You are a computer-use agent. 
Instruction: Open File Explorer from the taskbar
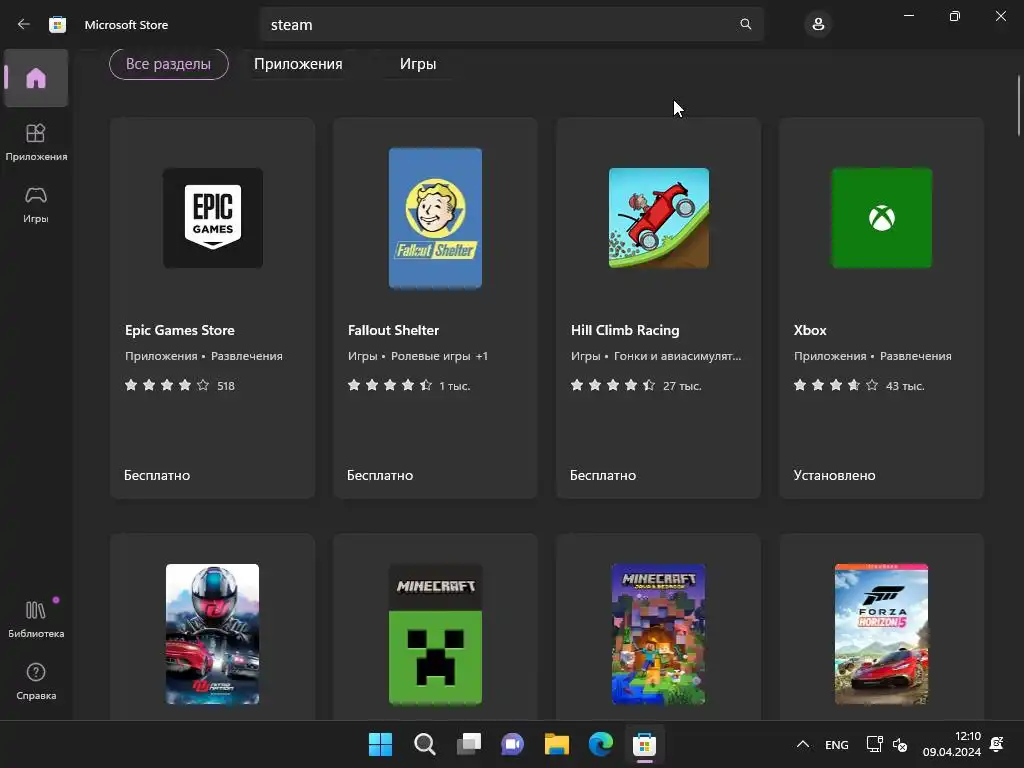(556, 744)
